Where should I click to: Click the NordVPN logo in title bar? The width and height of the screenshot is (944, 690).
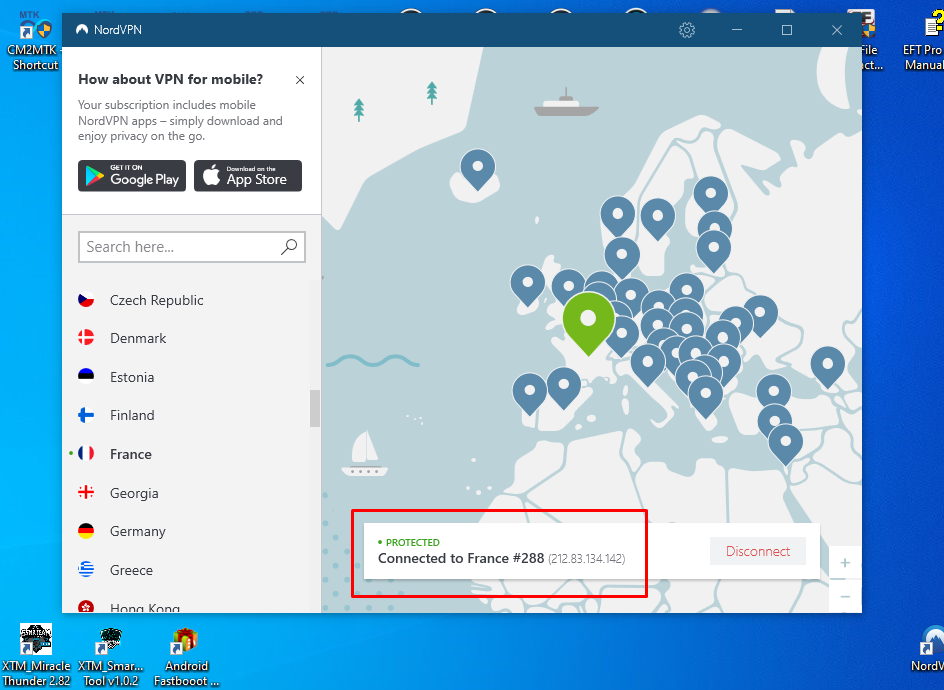coord(82,30)
